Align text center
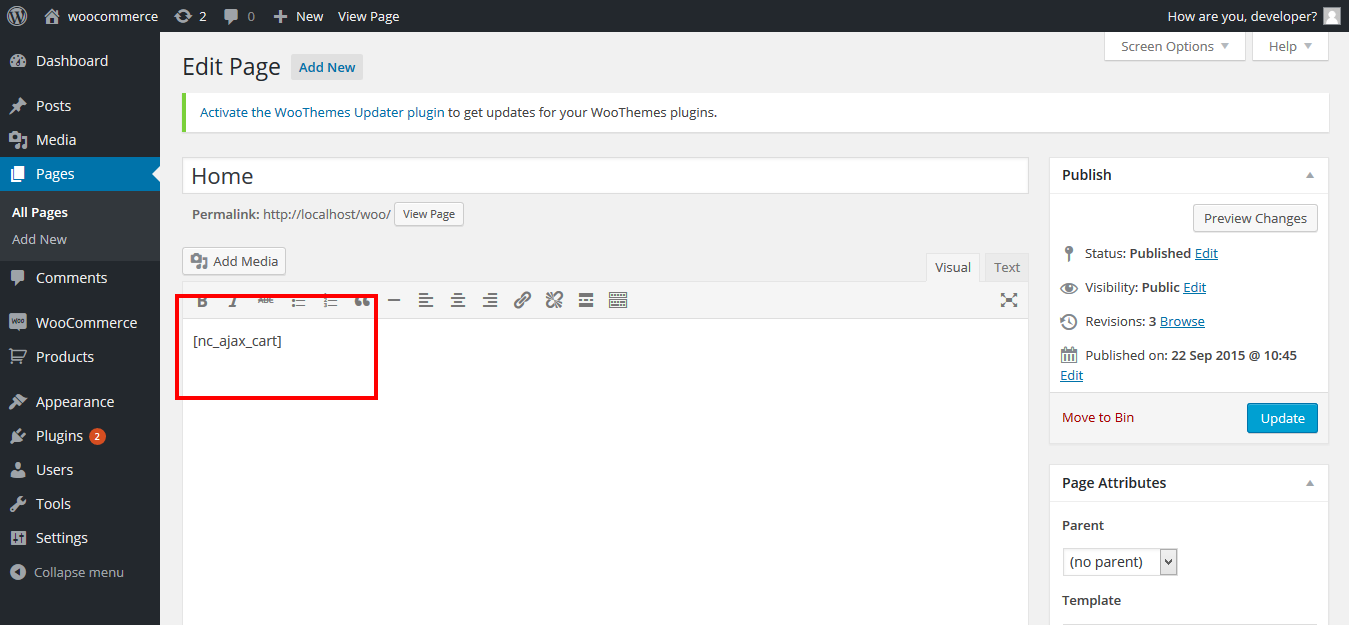 point(458,300)
